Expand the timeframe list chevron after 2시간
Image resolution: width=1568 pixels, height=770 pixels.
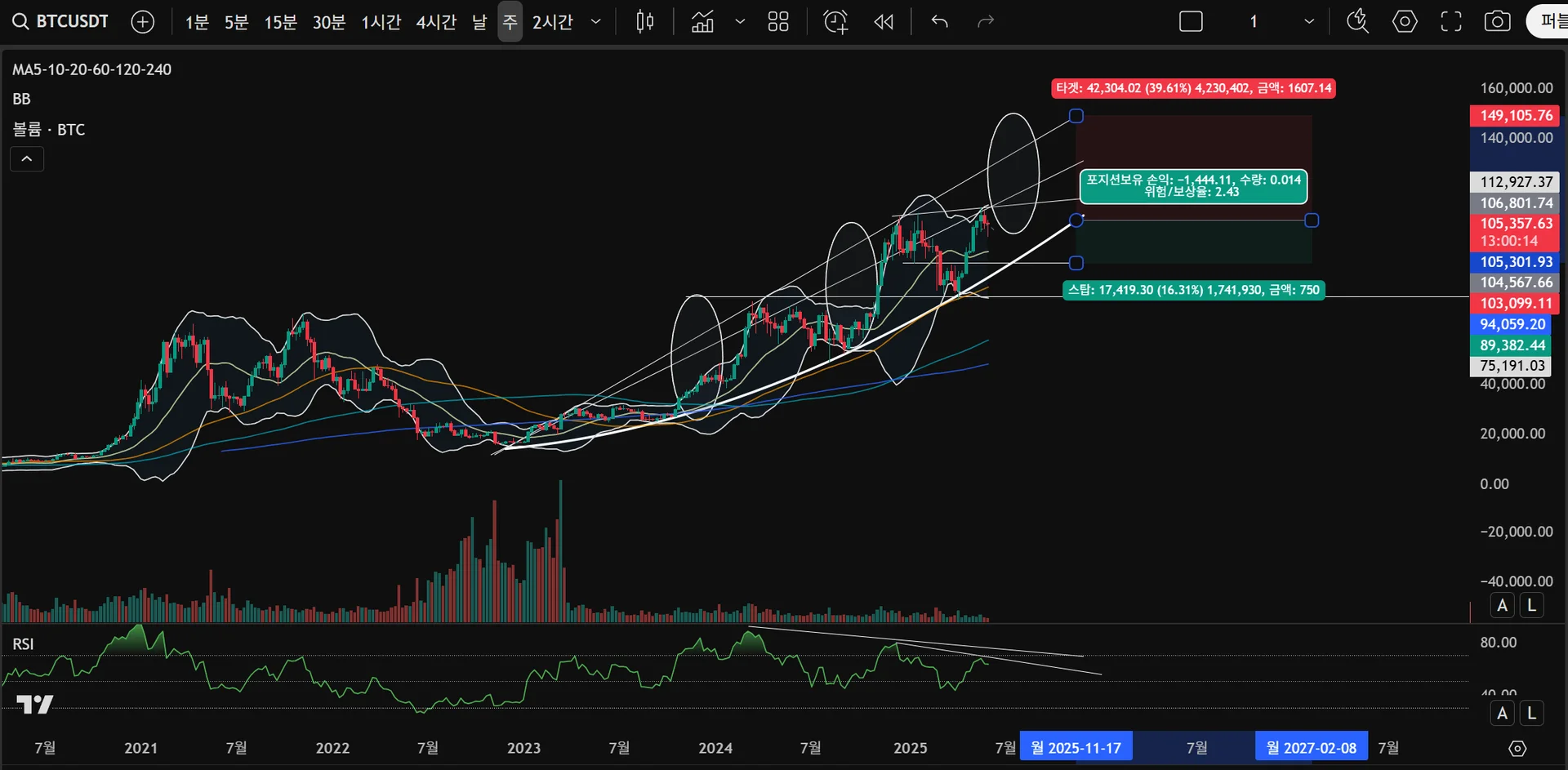coord(596,22)
